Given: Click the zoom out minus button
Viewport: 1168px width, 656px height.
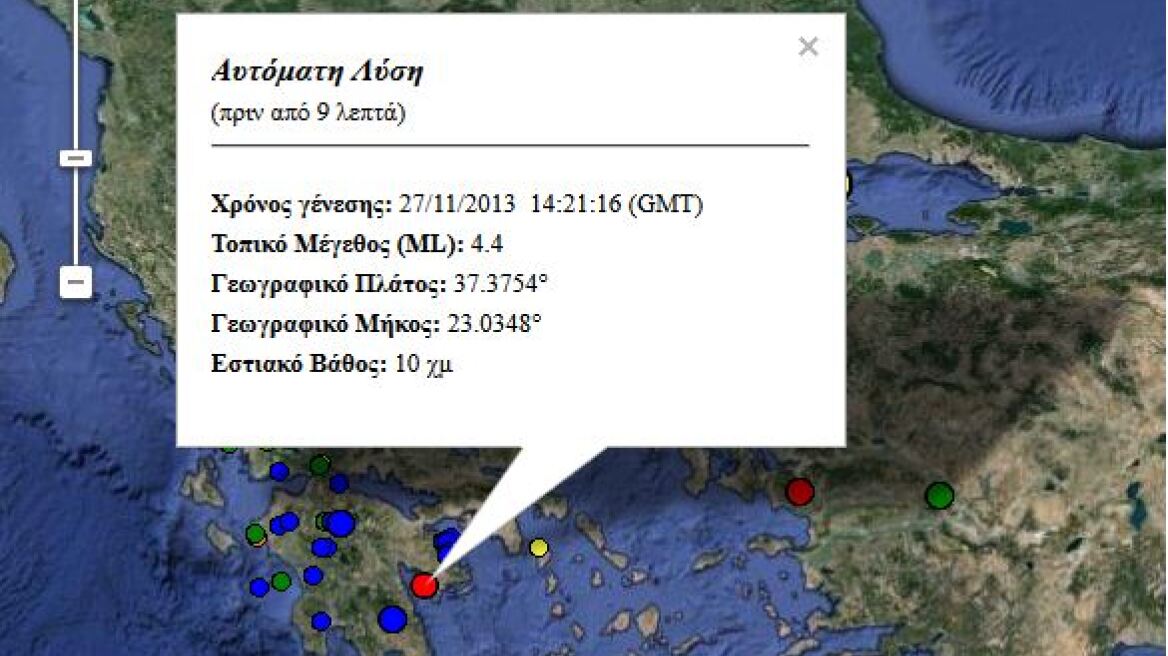Looking at the screenshot, I should (x=74, y=281).
